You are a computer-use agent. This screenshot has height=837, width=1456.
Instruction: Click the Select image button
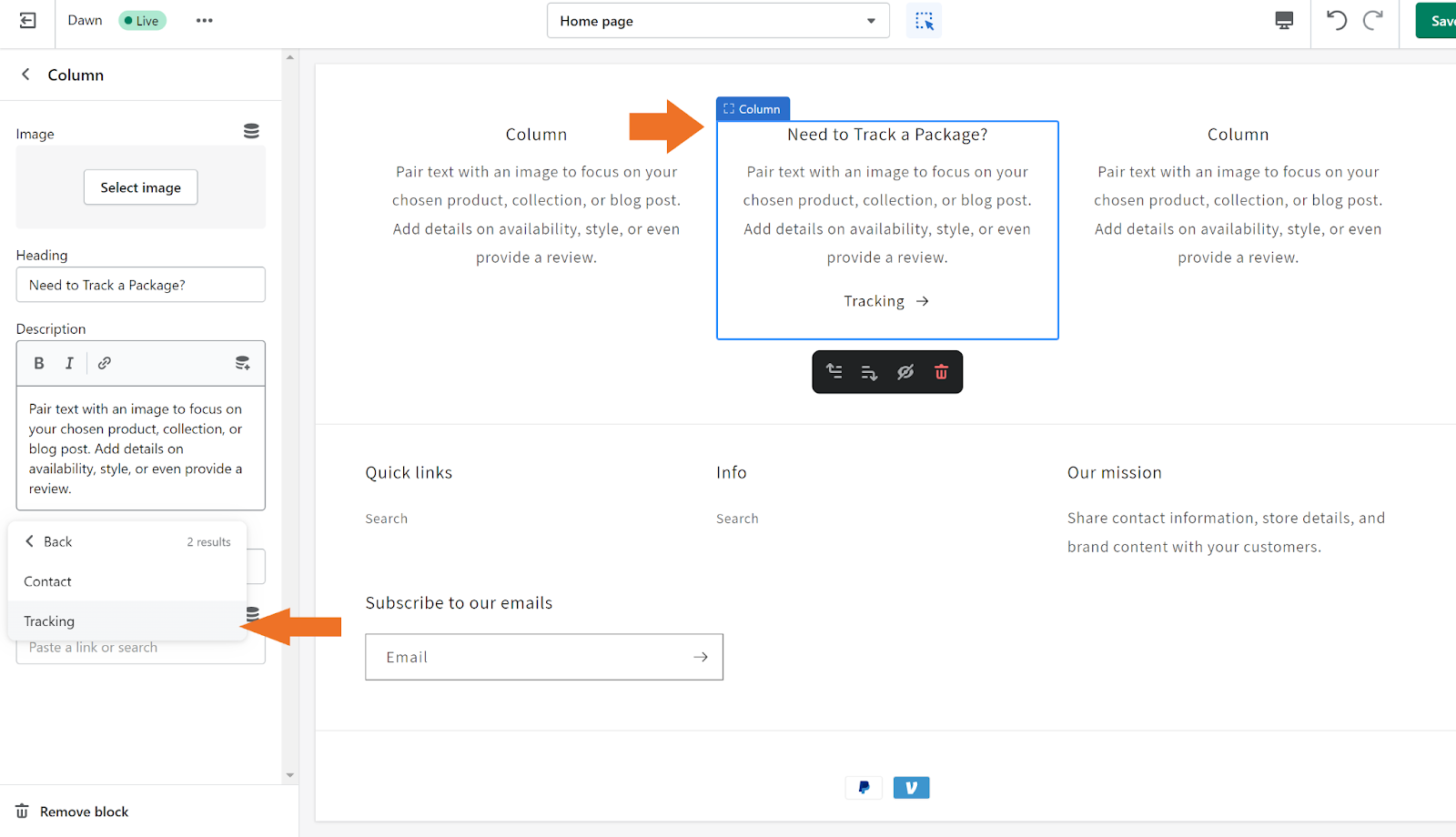coord(141,187)
